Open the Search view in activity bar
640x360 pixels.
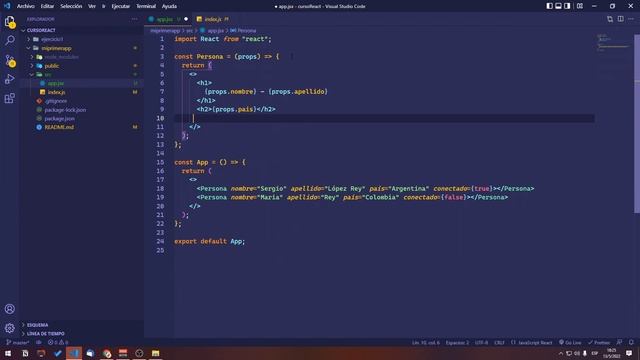click(10, 40)
